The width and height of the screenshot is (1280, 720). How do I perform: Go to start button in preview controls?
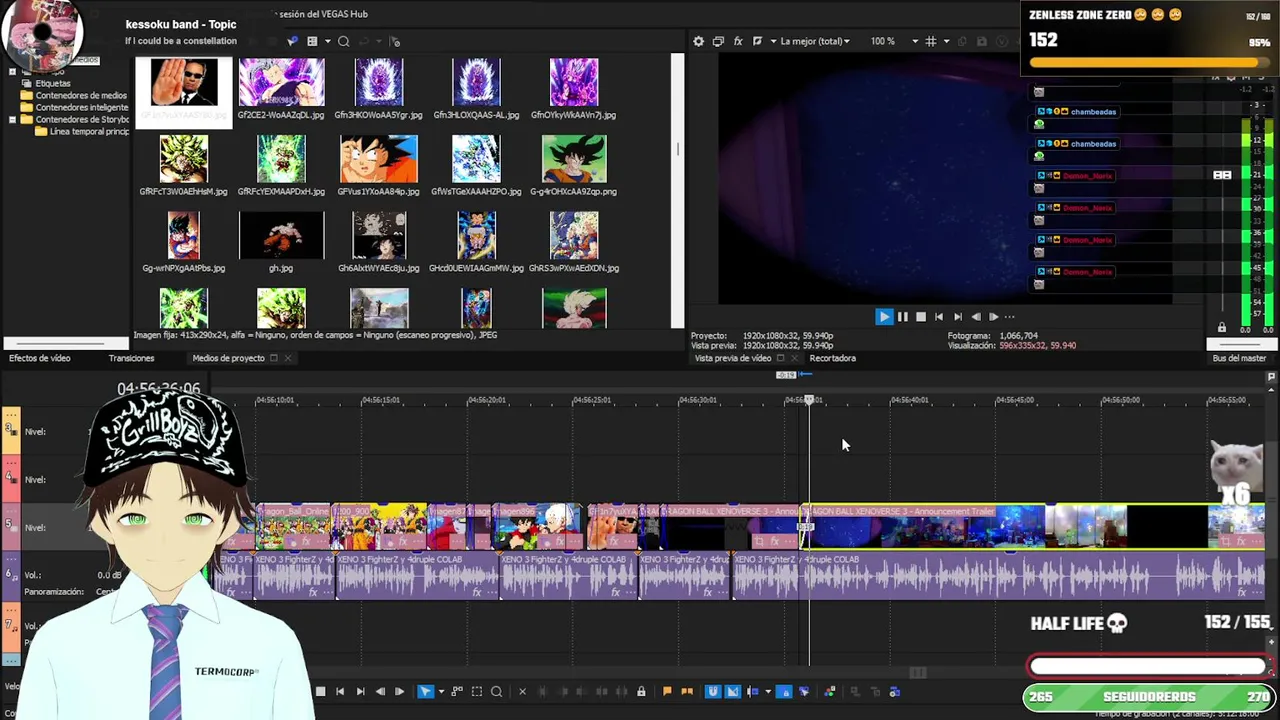click(x=939, y=317)
